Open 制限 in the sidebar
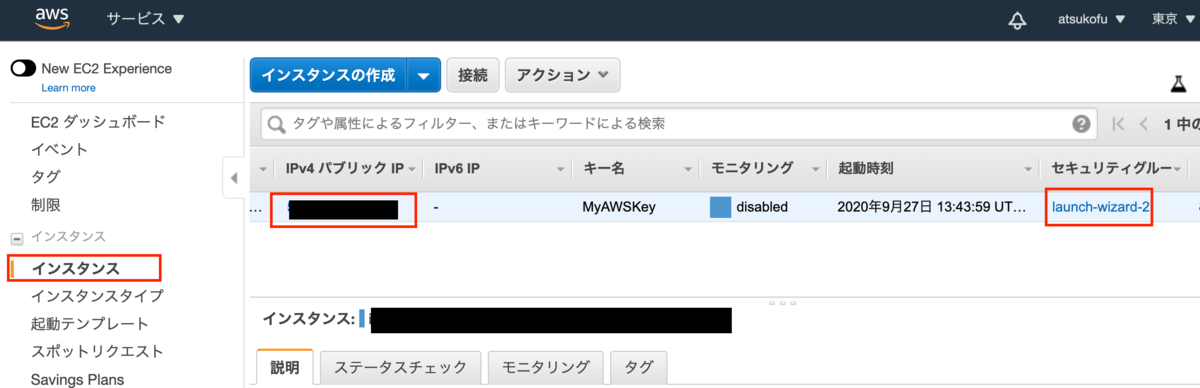Image resolution: width=1200 pixels, height=388 pixels. point(46,205)
